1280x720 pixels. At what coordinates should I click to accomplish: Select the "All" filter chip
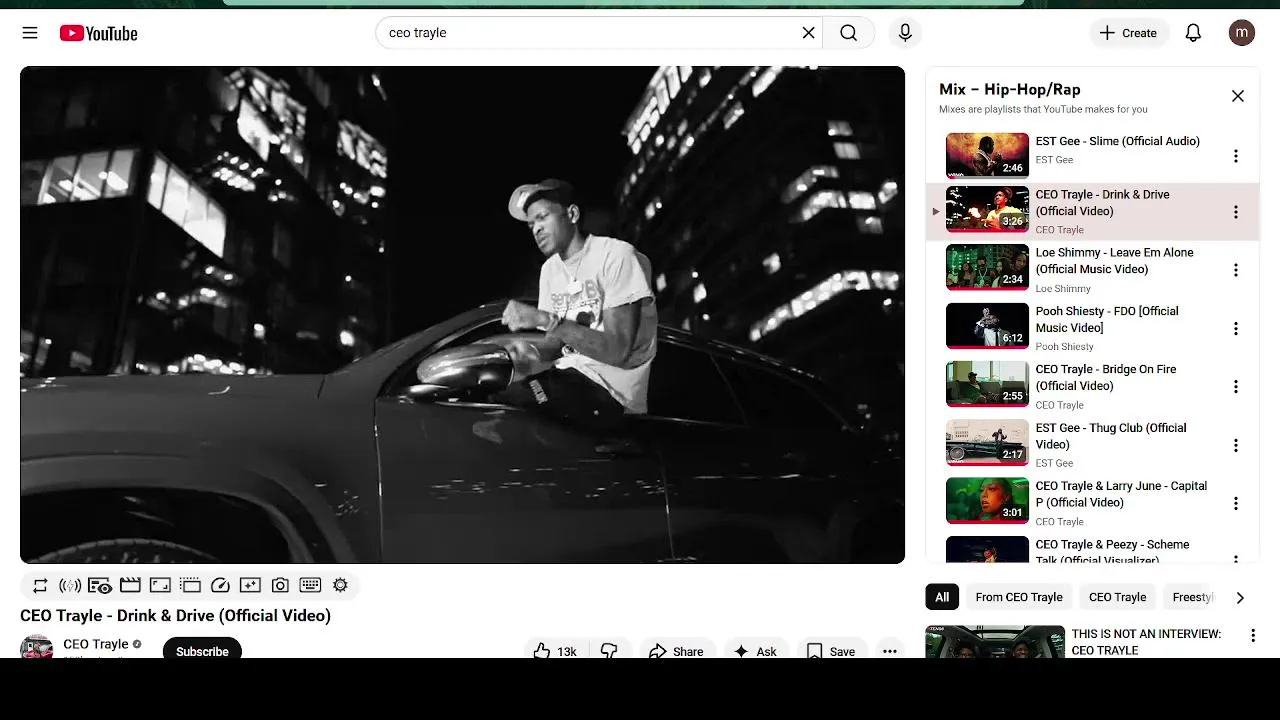[x=942, y=597]
